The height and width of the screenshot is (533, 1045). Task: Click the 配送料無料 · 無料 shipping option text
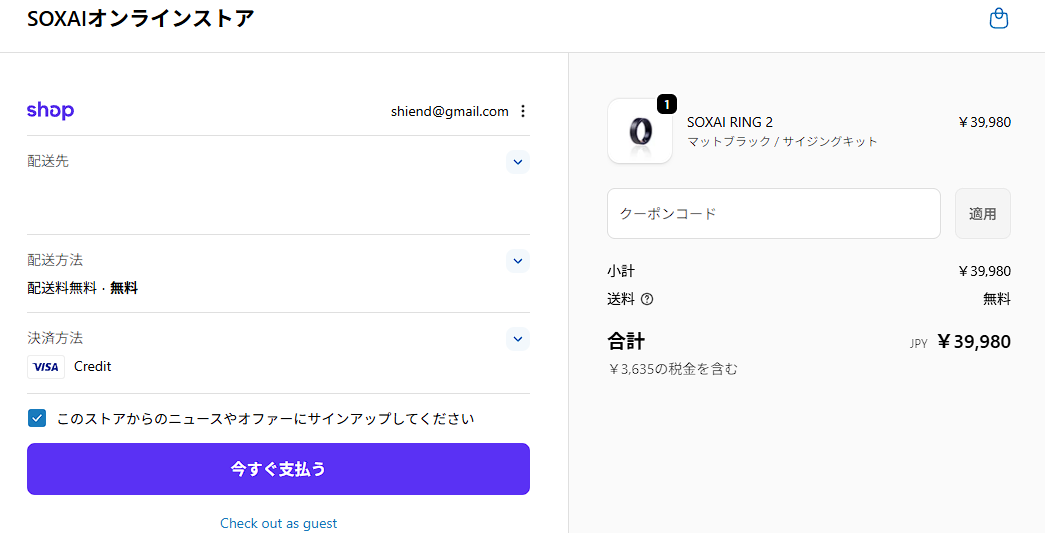click(83, 288)
